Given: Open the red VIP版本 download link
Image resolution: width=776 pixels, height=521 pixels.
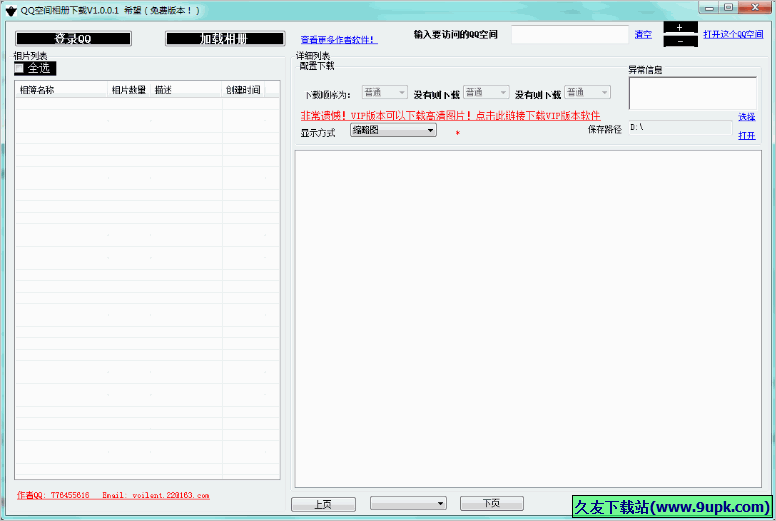Looking at the screenshot, I should pos(450,116).
